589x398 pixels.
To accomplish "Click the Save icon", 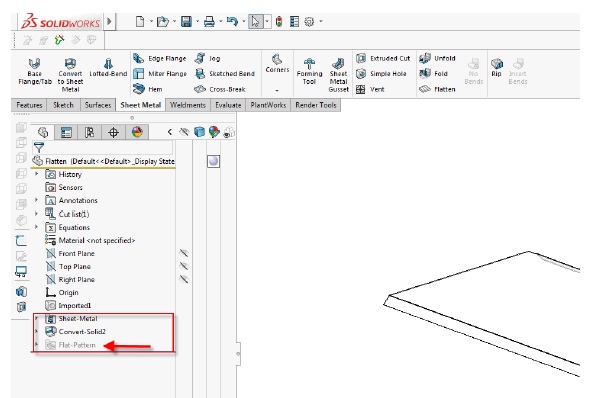I will coord(186,21).
